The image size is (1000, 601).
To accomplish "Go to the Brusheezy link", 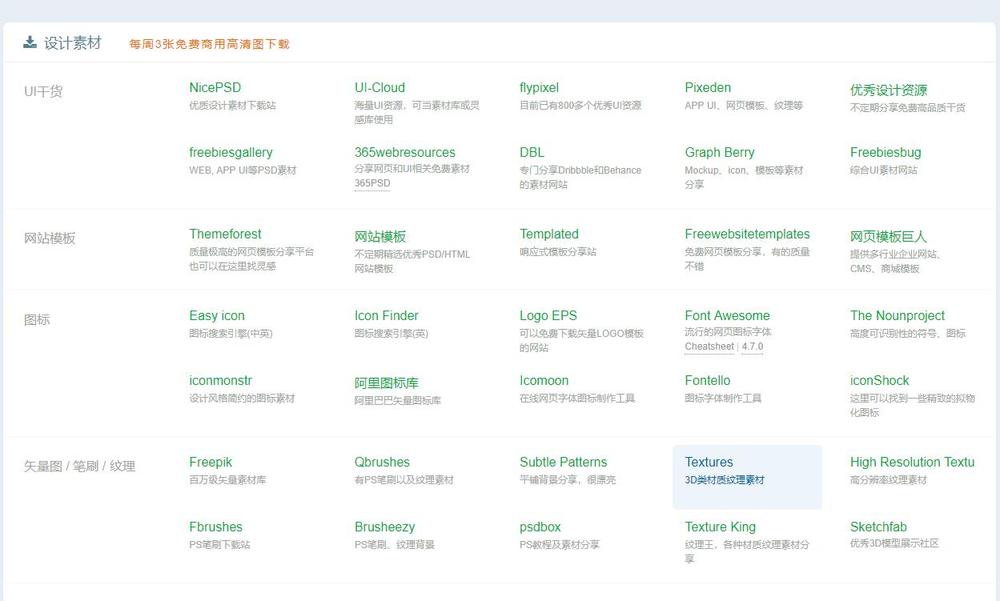I will 385,528.
